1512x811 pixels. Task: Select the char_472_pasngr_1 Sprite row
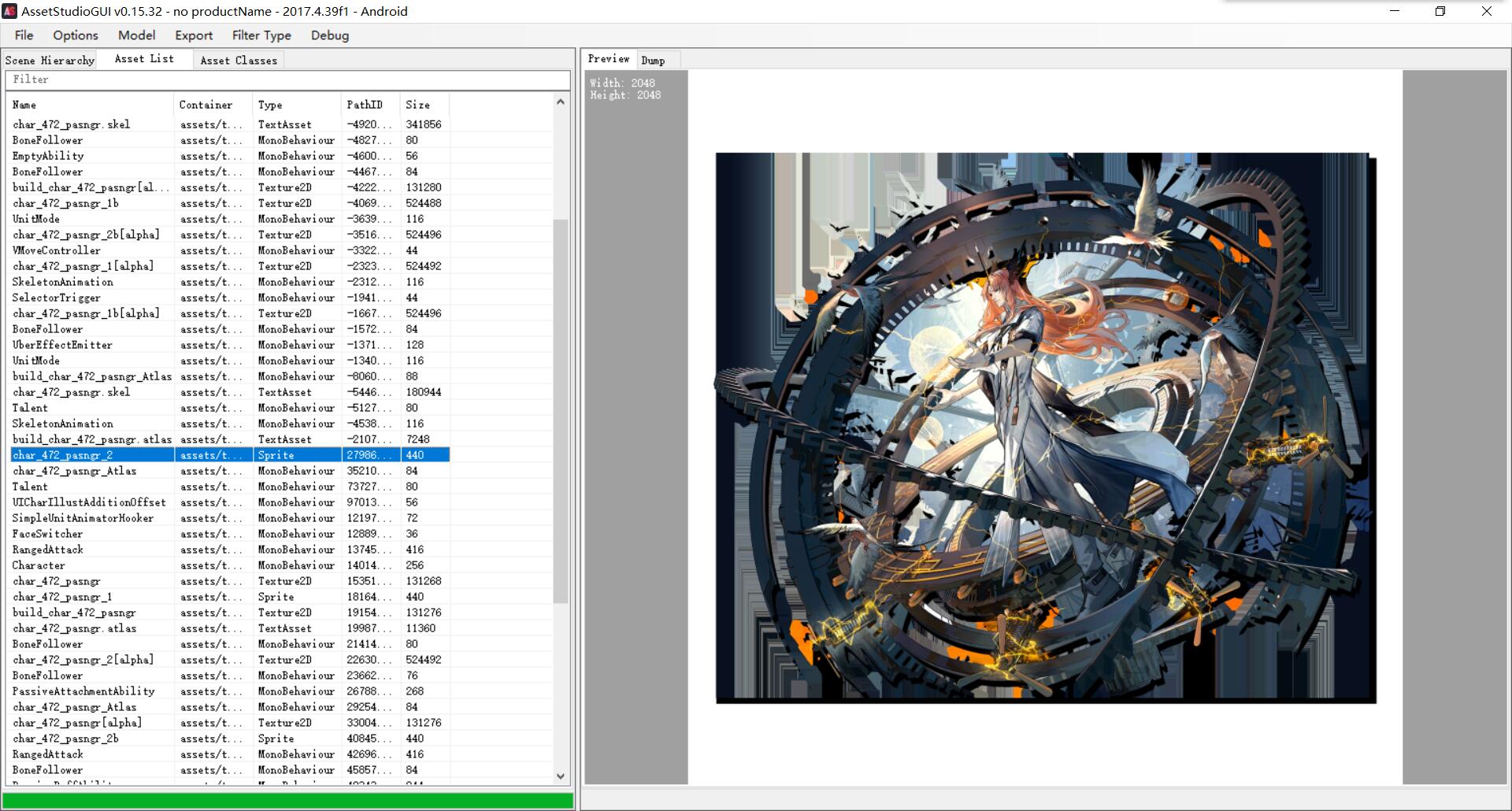pyautogui.click(x=230, y=597)
